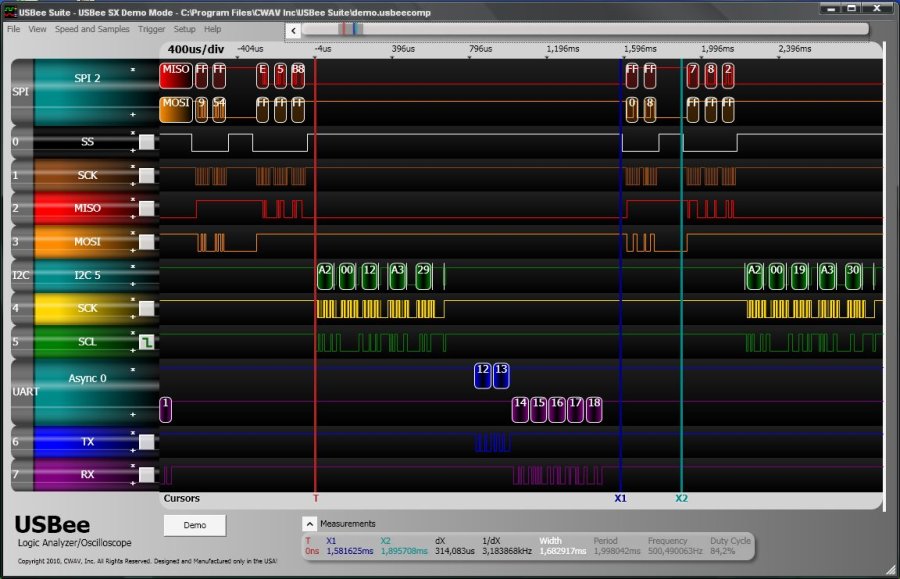Click the dX value 314,083us
The image size is (900, 579).
click(455, 551)
